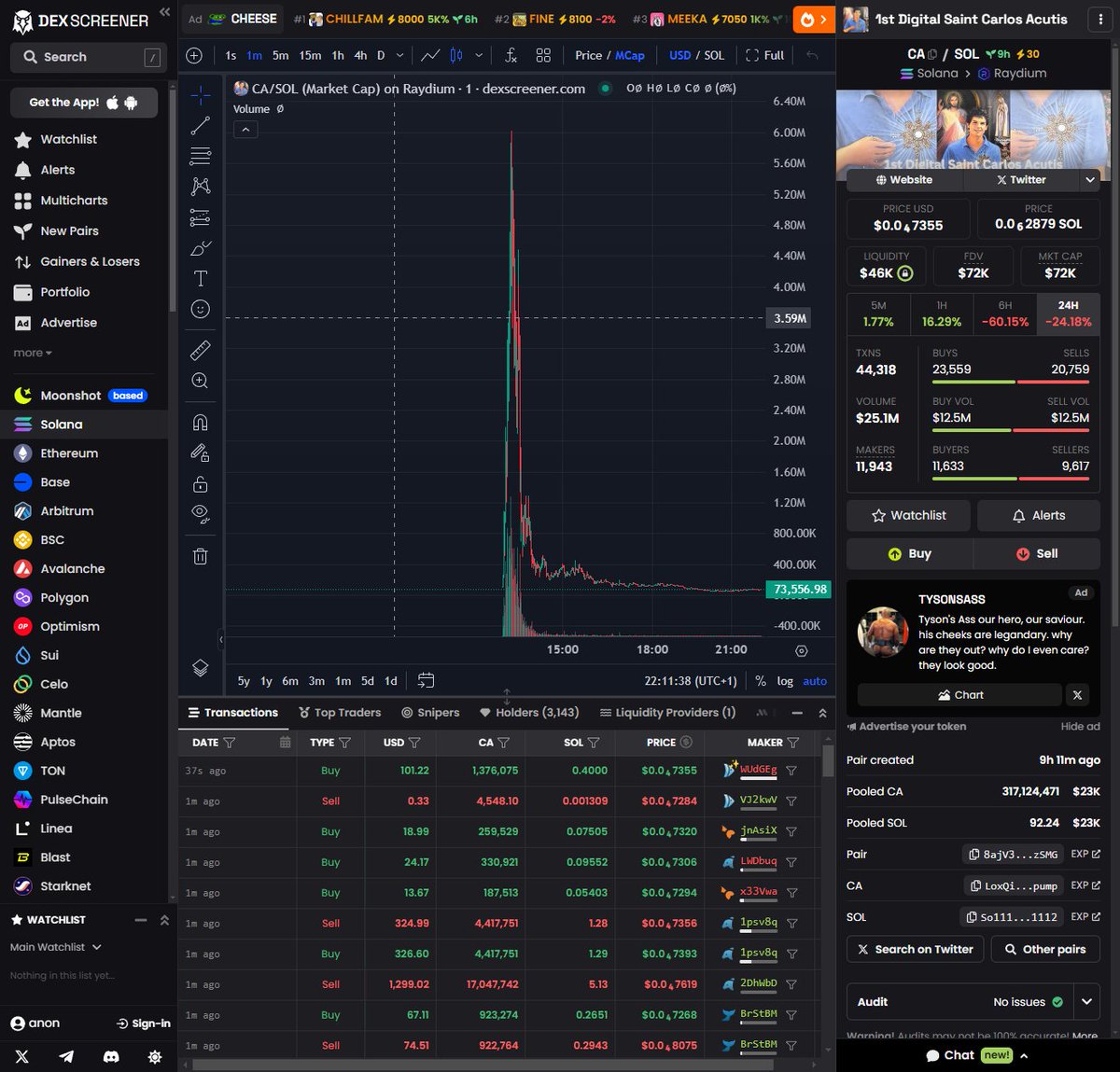Select the ruler measure tool
The image size is (1120, 1072).
tap(200, 350)
